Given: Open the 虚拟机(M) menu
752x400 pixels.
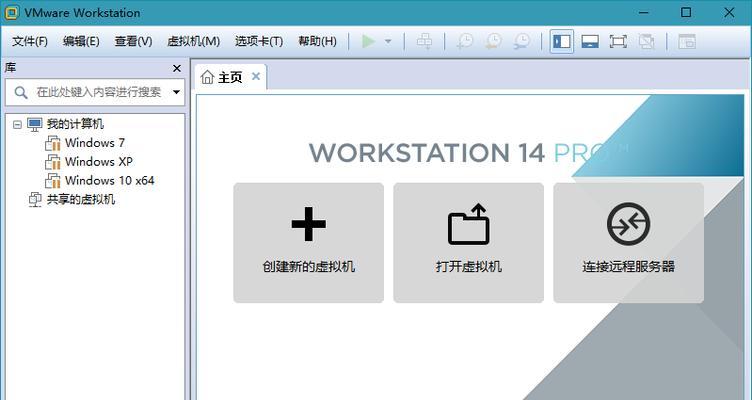Looking at the screenshot, I should click(x=193, y=41).
